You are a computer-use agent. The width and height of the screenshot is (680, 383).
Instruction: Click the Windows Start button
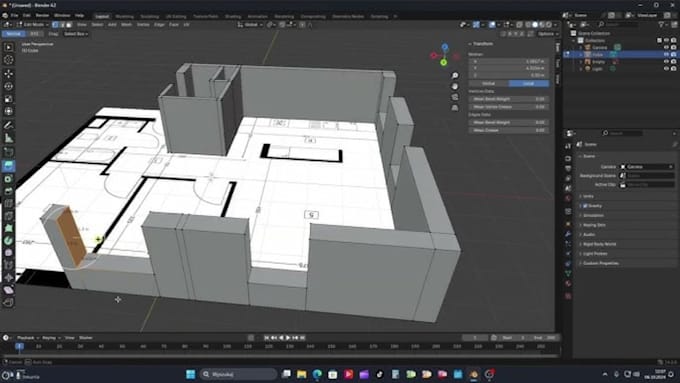[x=190, y=374]
